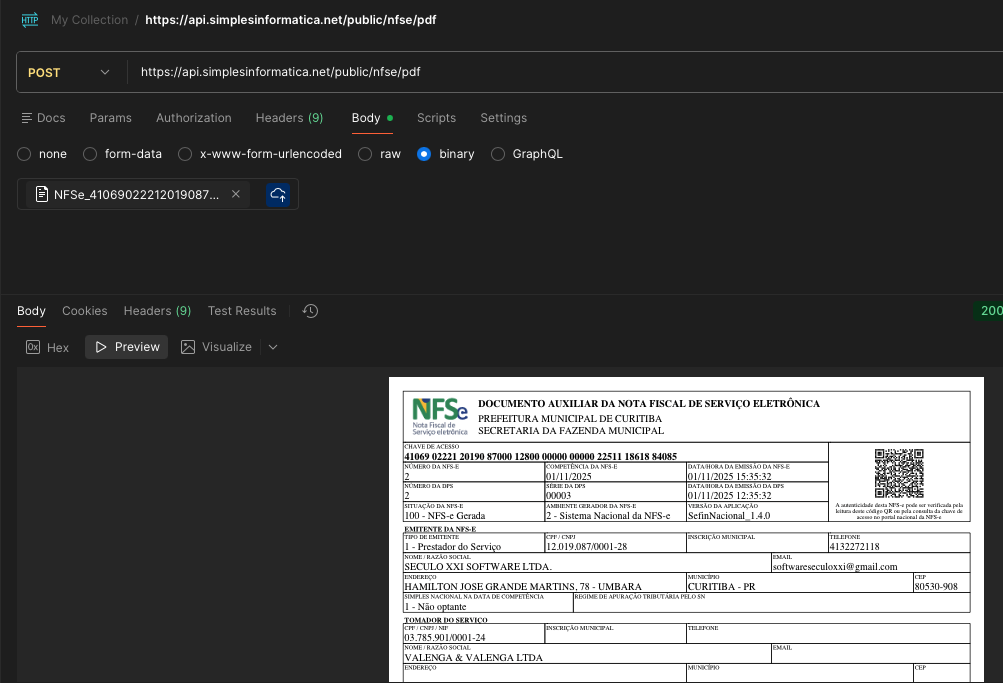1003x683 pixels.
Task: Expand the Visualize options chevron
Action: [x=273, y=347]
